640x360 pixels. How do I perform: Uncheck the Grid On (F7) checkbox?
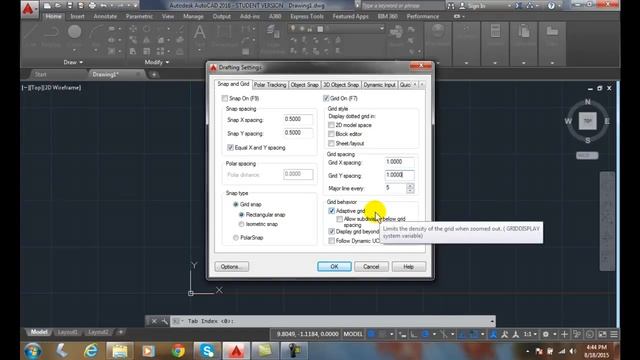(x=326, y=98)
